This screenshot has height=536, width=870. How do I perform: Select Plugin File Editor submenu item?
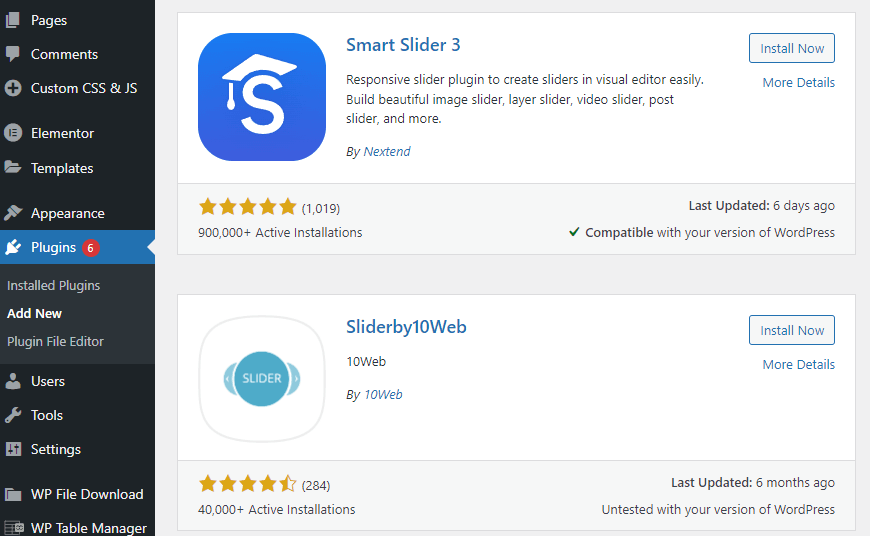coord(55,341)
